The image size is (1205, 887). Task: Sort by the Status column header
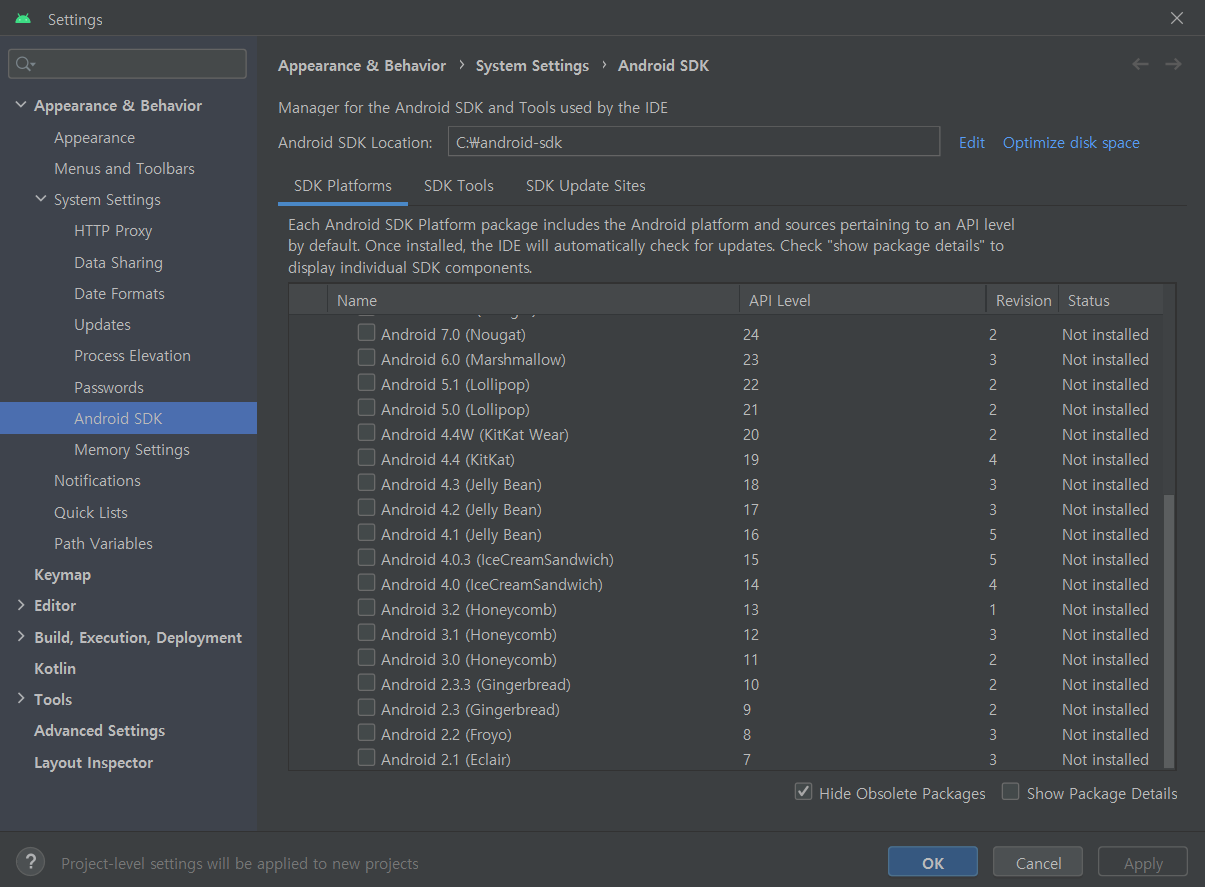coord(1111,300)
